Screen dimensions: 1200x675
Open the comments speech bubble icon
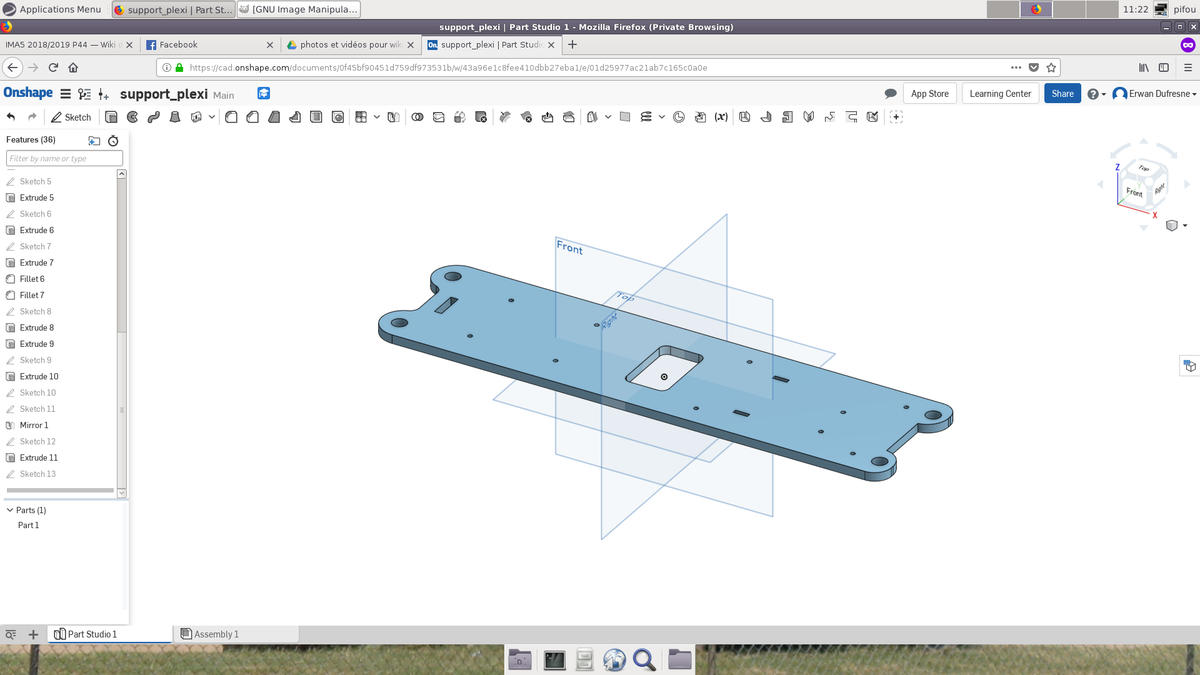(890, 94)
